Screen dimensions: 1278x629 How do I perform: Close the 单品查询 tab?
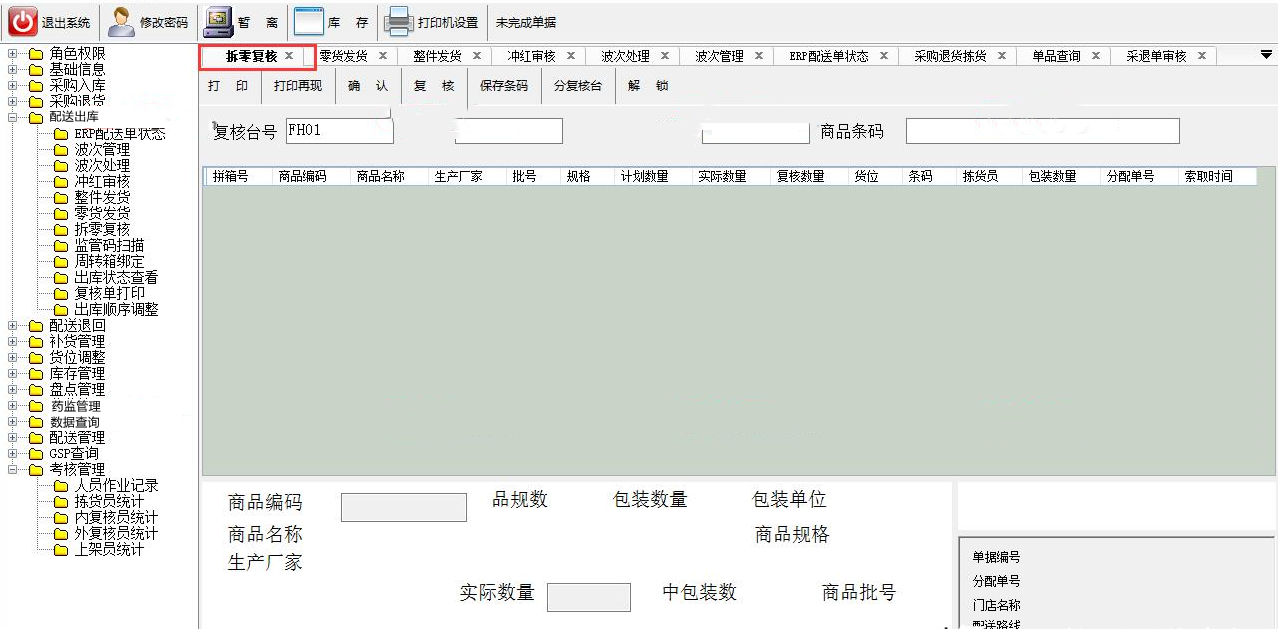[x=1095, y=56]
